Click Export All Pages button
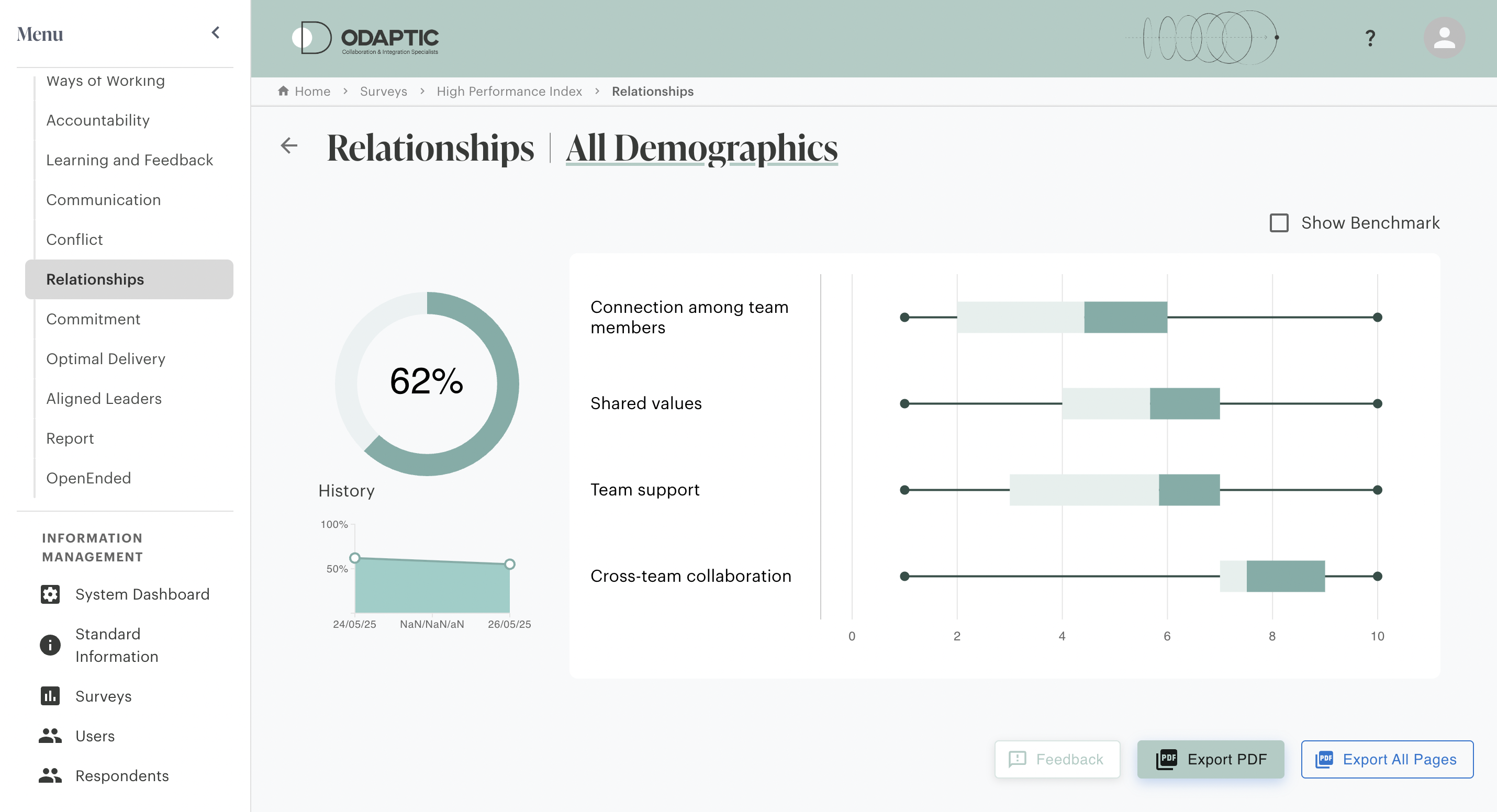The image size is (1497, 812). click(x=1387, y=759)
